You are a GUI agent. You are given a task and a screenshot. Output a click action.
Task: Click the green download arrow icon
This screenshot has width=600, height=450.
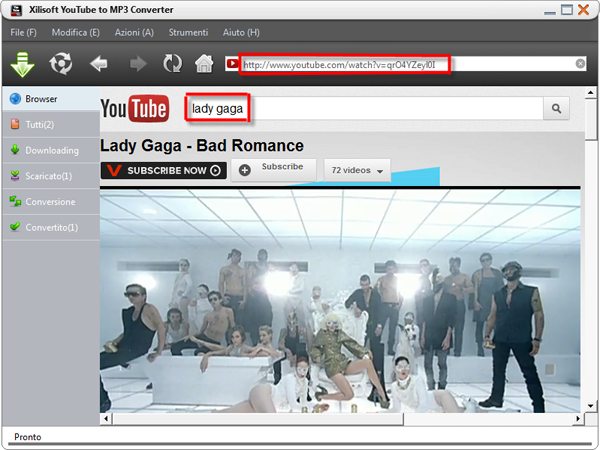coord(23,64)
